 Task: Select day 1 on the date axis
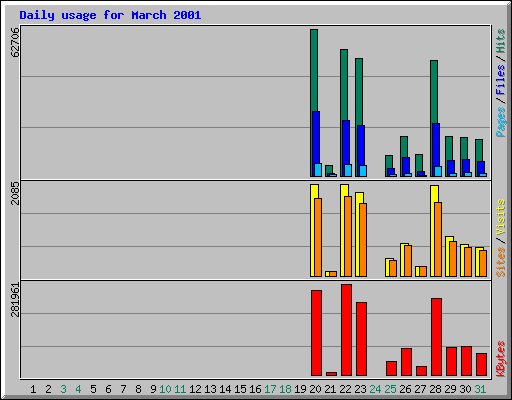tap(33, 389)
